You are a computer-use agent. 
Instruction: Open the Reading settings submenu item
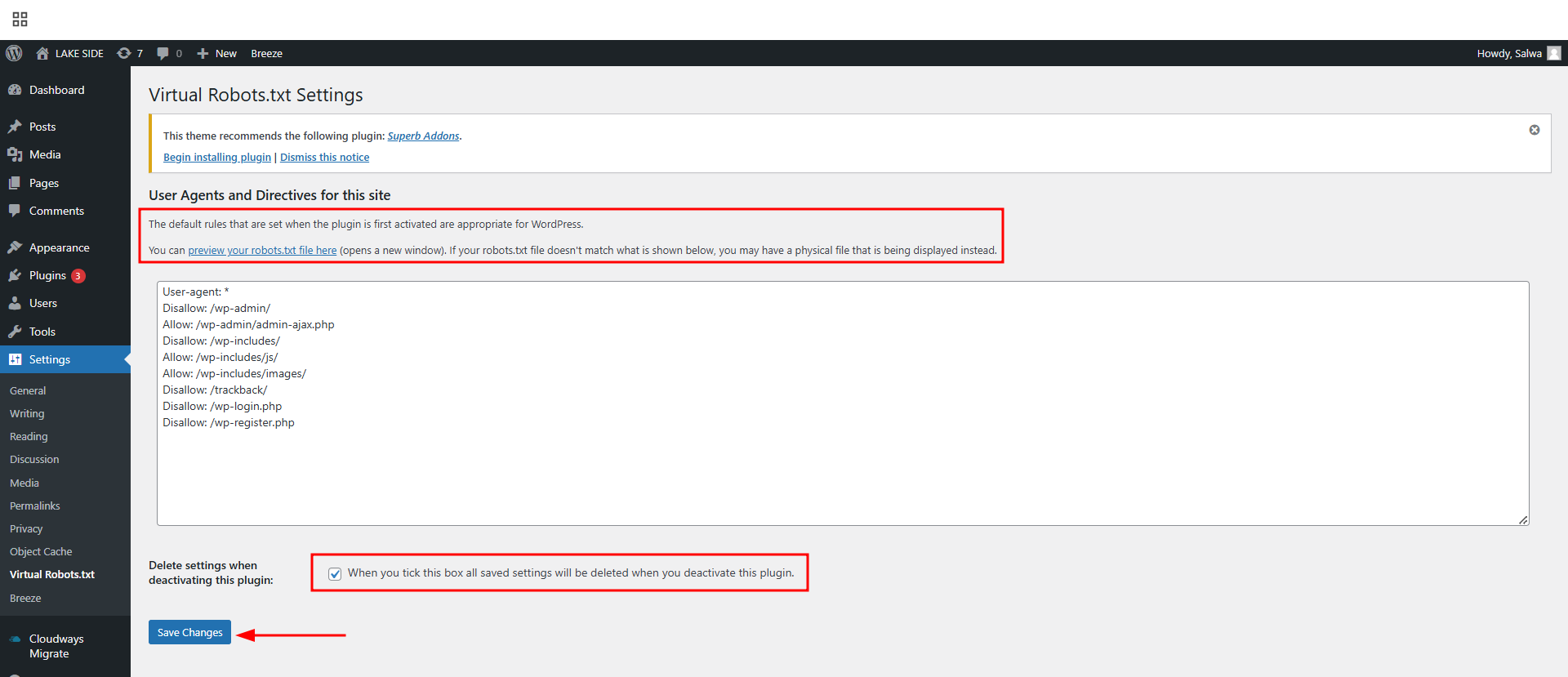29,437
